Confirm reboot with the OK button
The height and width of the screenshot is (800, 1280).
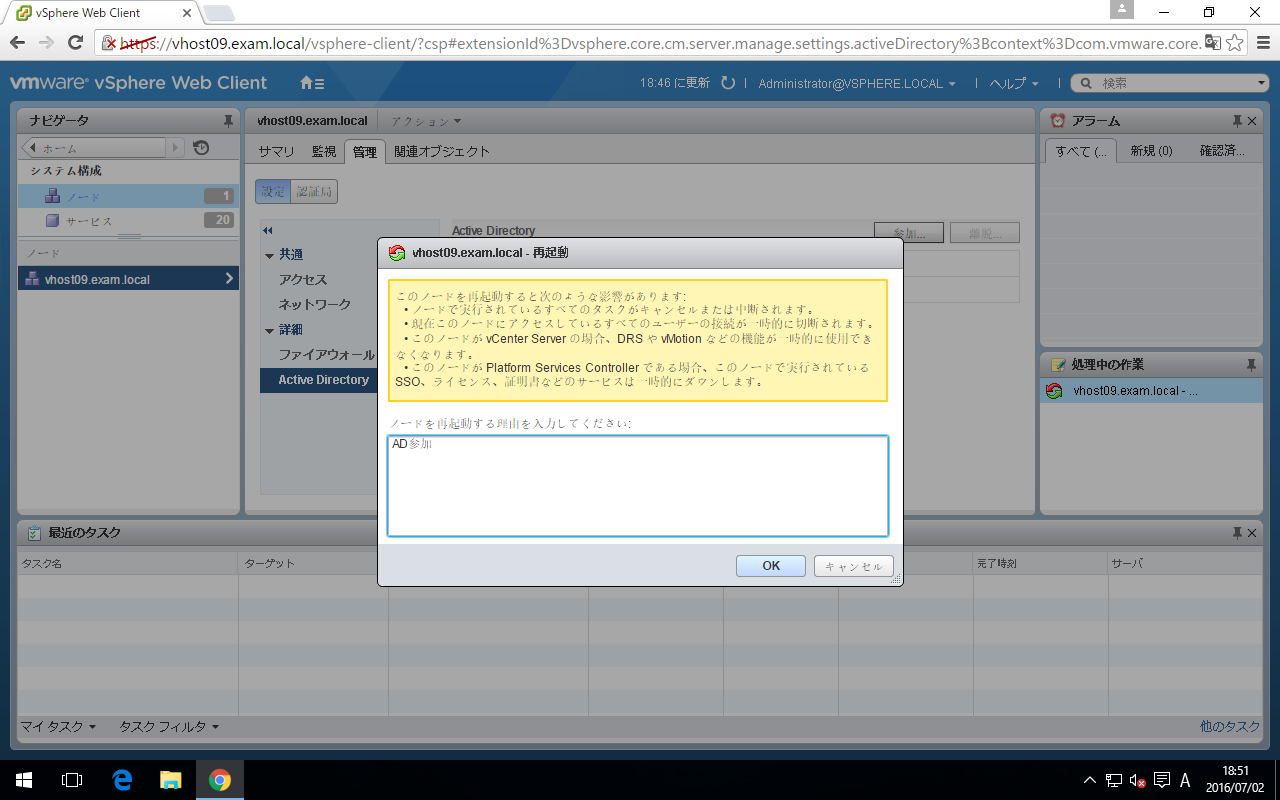tap(771, 566)
